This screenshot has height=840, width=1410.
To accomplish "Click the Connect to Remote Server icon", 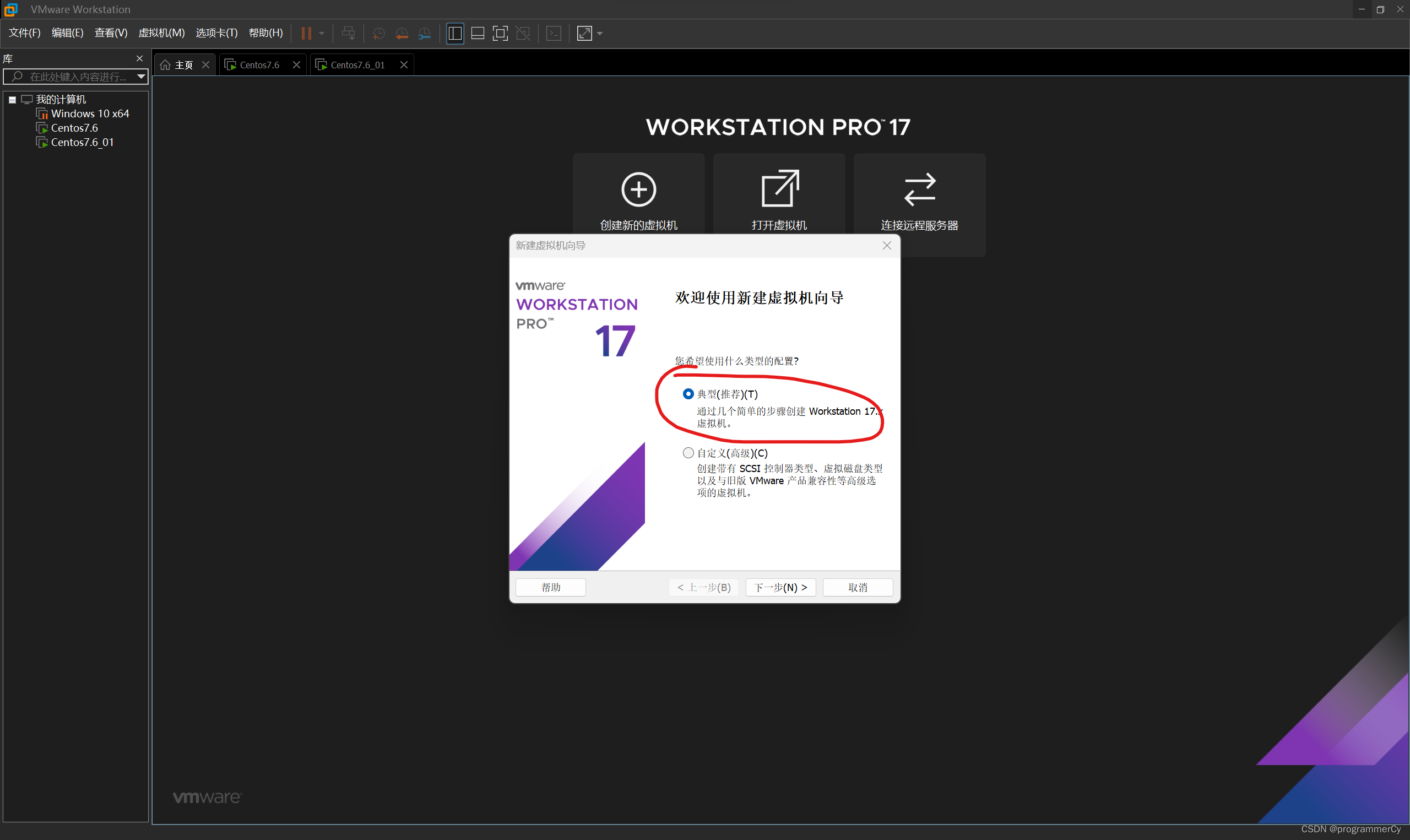I will coord(919,189).
